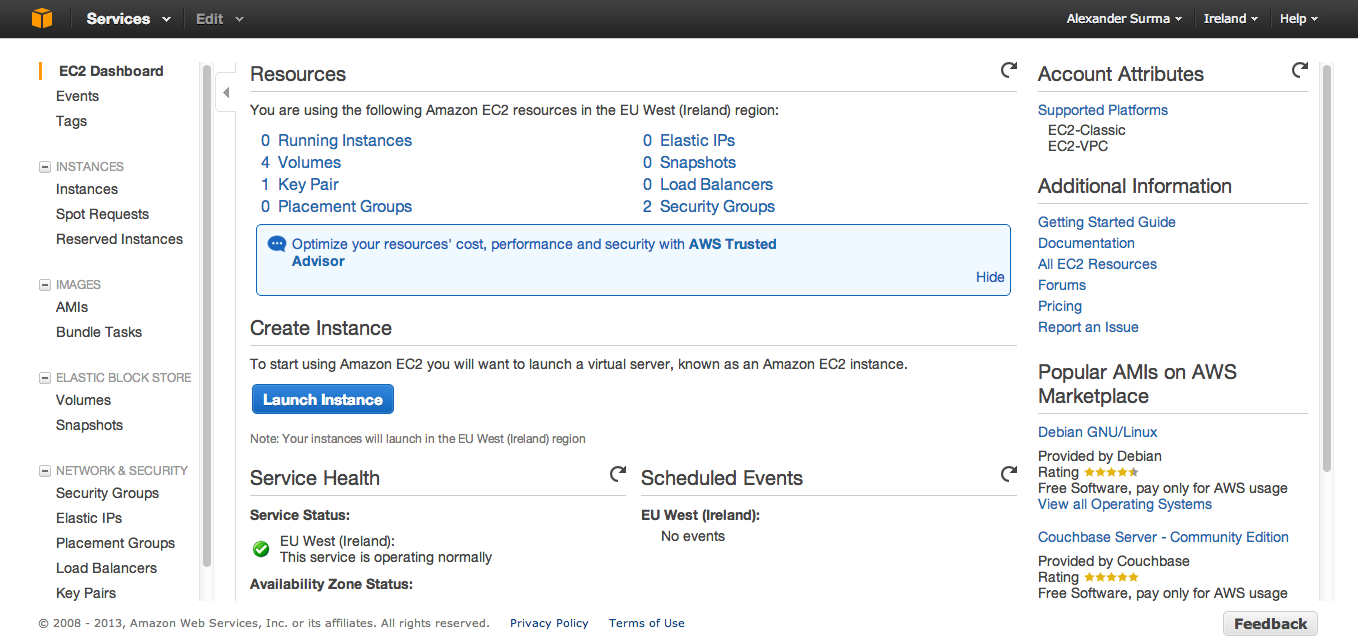Image resolution: width=1358 pixels, height=644 pixels.
Task: Click the left sidebar vertical scrollbar
Action: point(207,316)
